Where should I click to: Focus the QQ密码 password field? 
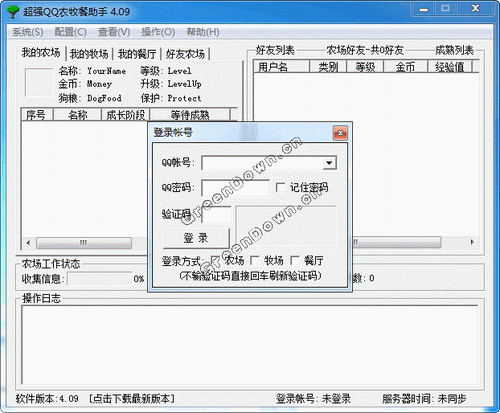(236, 188)
